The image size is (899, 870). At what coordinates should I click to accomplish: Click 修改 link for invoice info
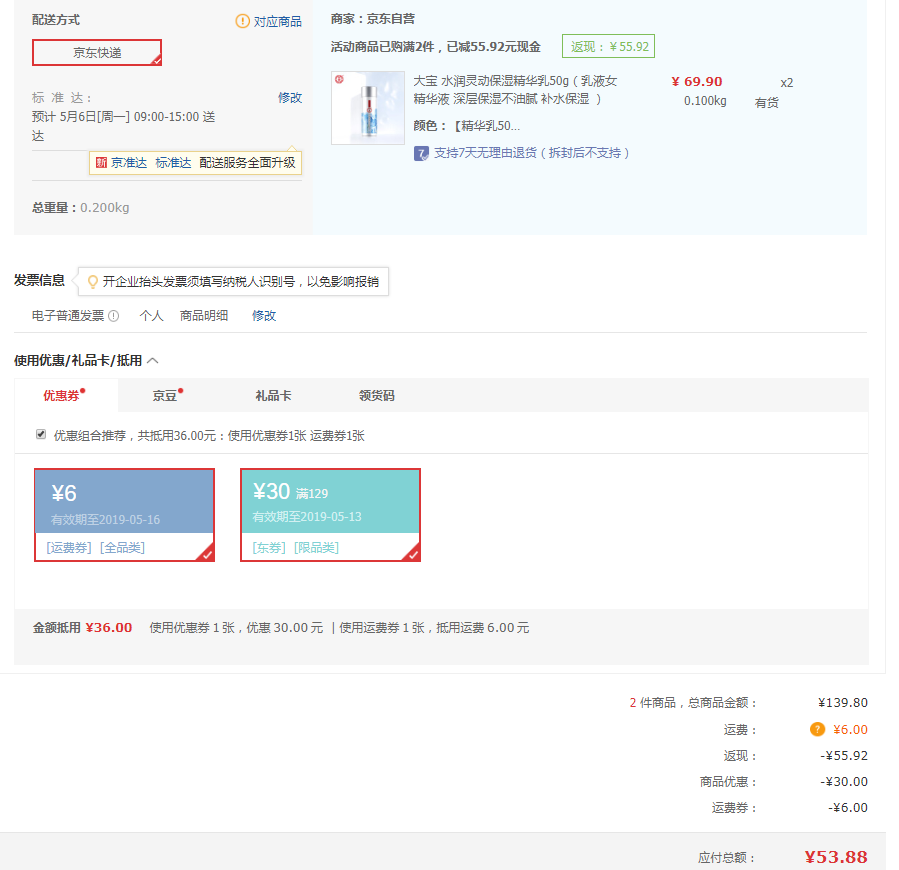[264, 316]
